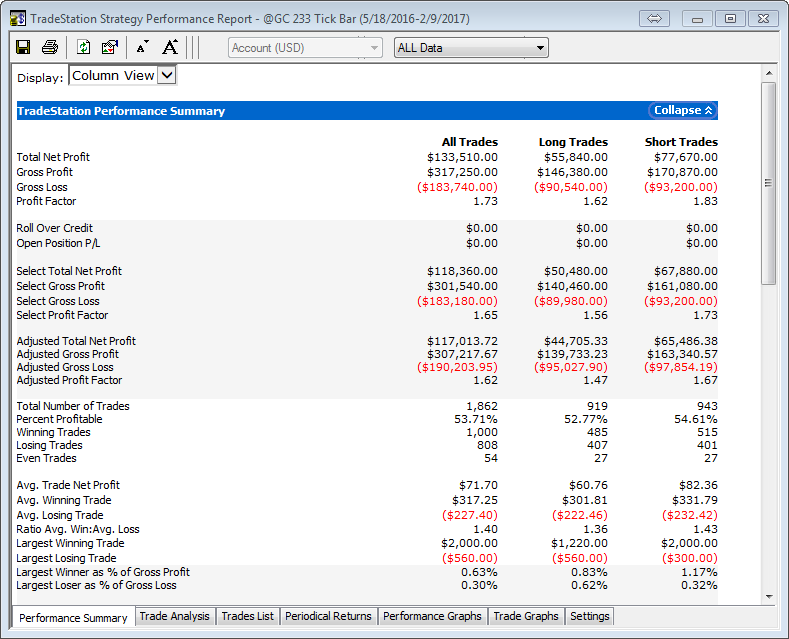Image resolution: width=789 pixels, height=639 pixels.
Task: Click the $1,220.00 largest long winning trade
Action: [x=579, y=543]
